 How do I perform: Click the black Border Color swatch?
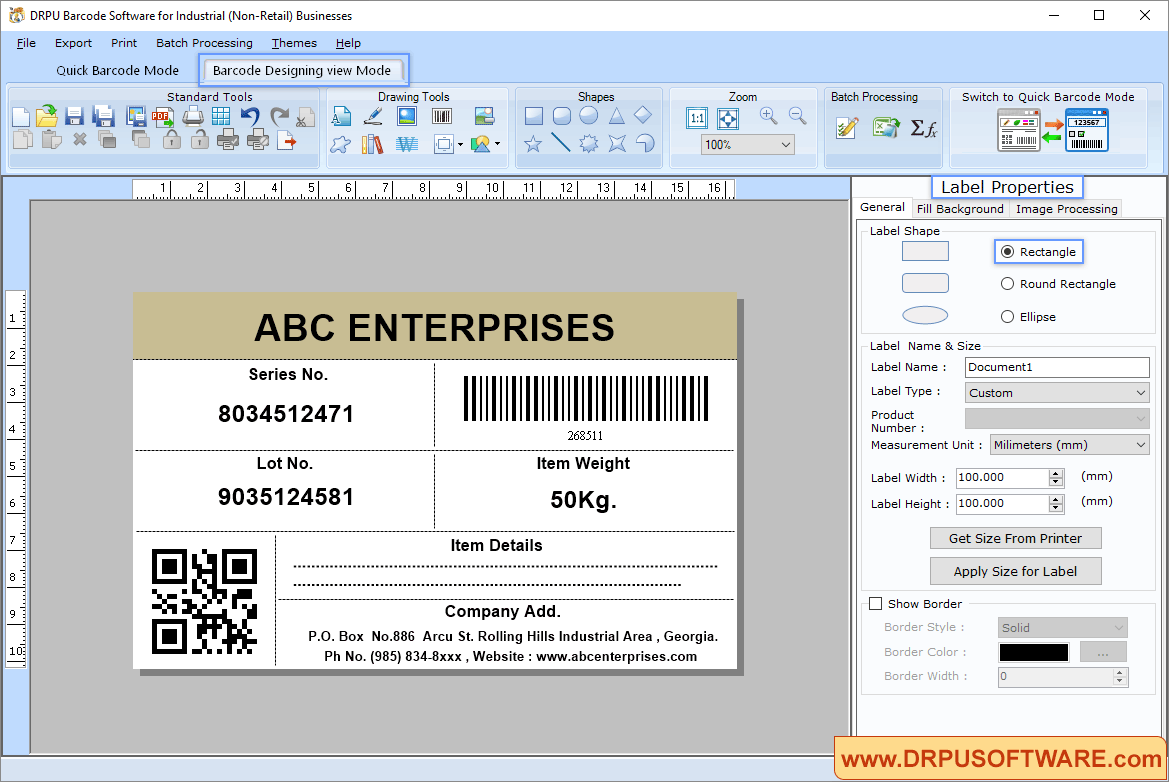[x=1033, y=652]
